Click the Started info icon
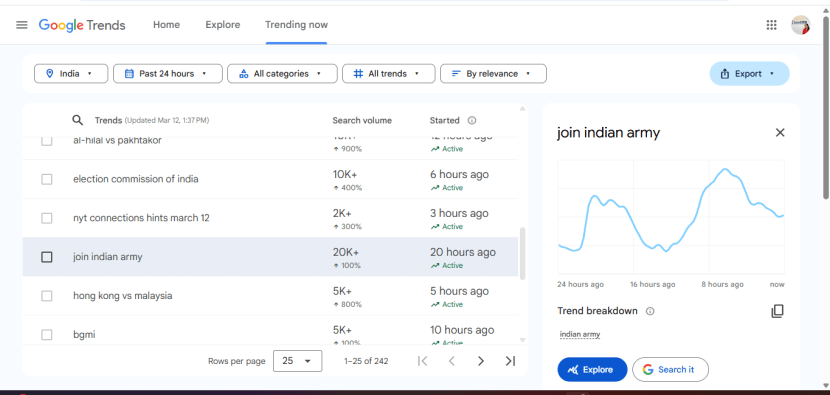830x395 pixels. (x=472, y=120)
